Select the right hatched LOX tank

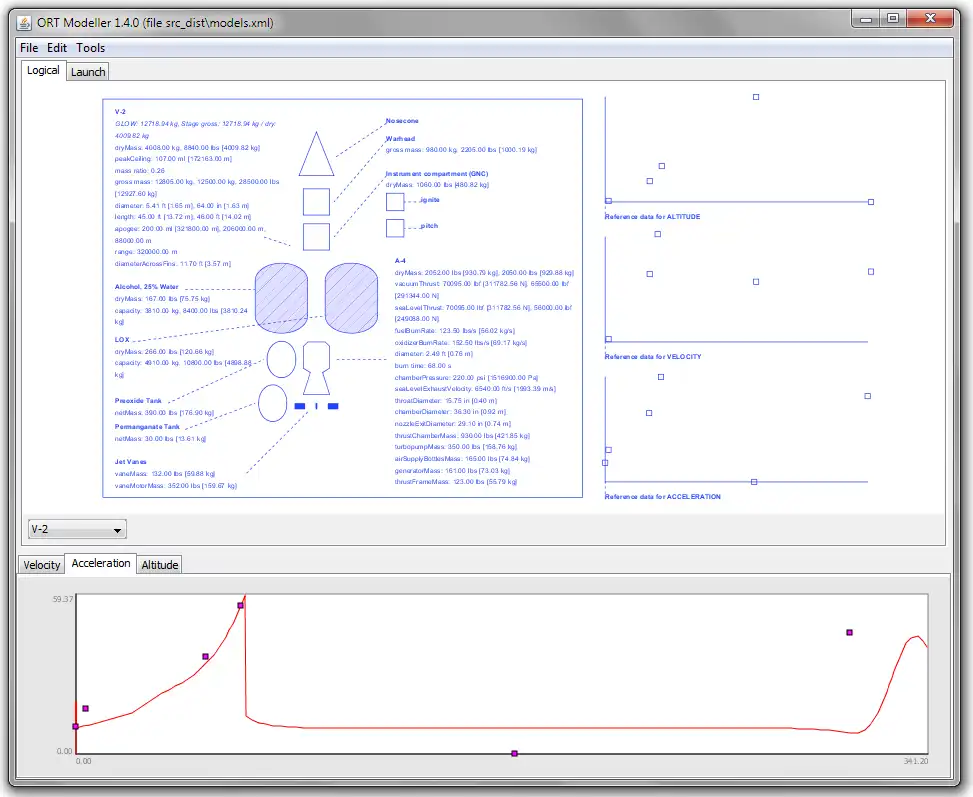pyautogui.click(x=351, y=298)
